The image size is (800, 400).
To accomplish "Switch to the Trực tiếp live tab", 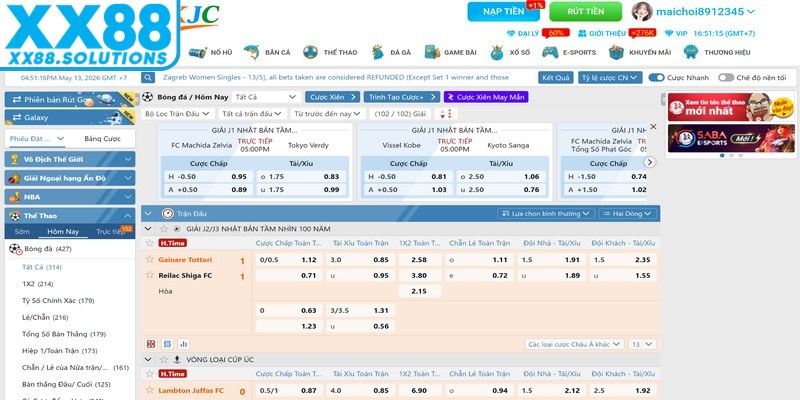I will click(110, 232).
